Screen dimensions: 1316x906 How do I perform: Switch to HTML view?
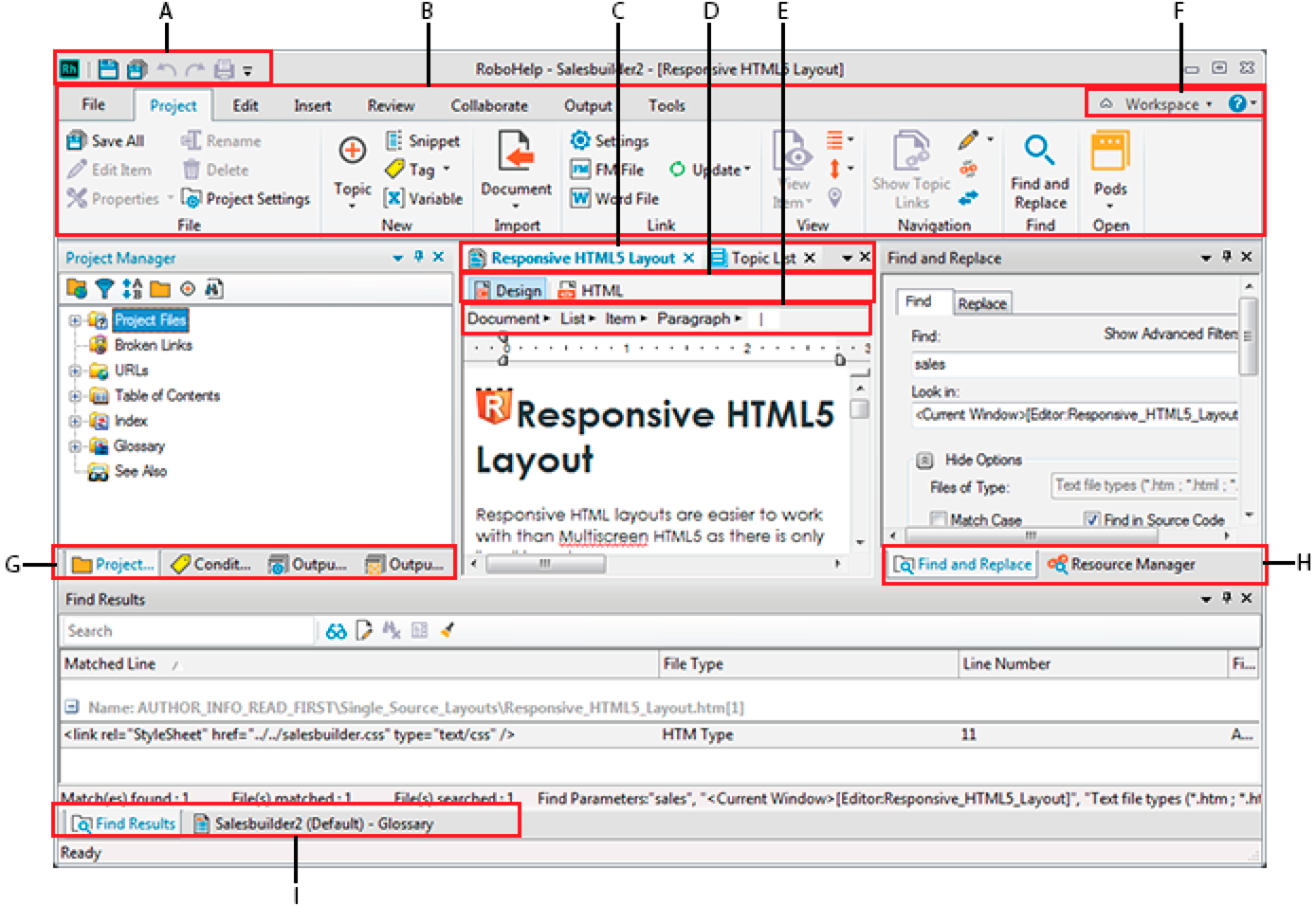point(591,291)
